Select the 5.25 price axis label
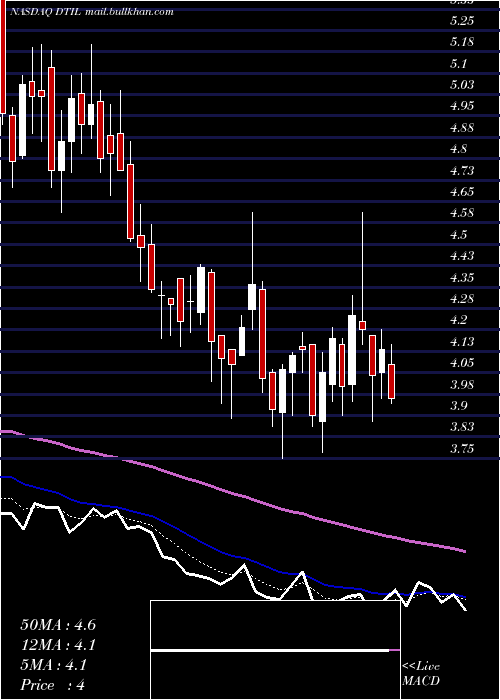The height and width of the screenshot is (700, 500). pos(462,21)
